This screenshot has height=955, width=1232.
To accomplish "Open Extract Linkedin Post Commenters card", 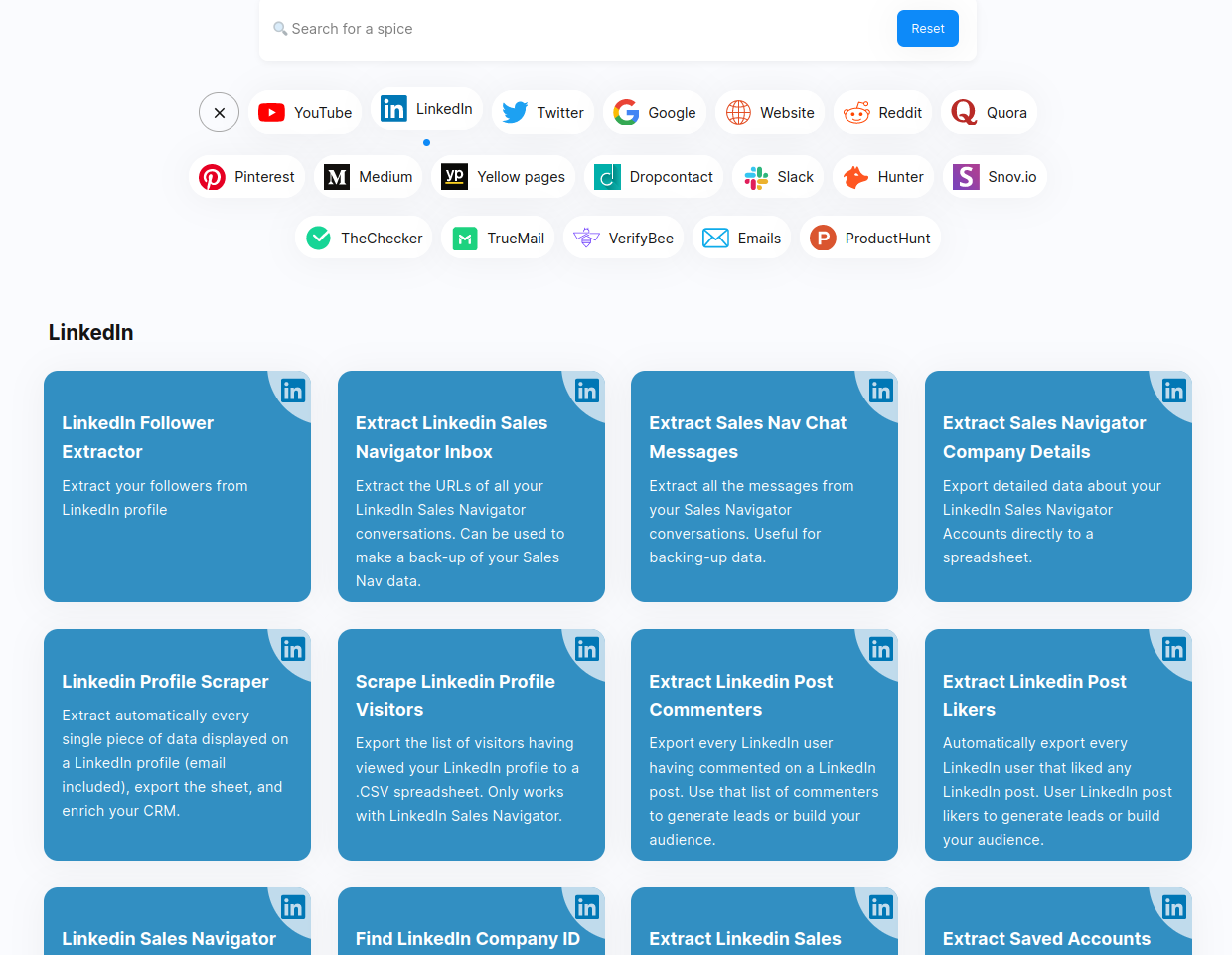I will (764, 744).
